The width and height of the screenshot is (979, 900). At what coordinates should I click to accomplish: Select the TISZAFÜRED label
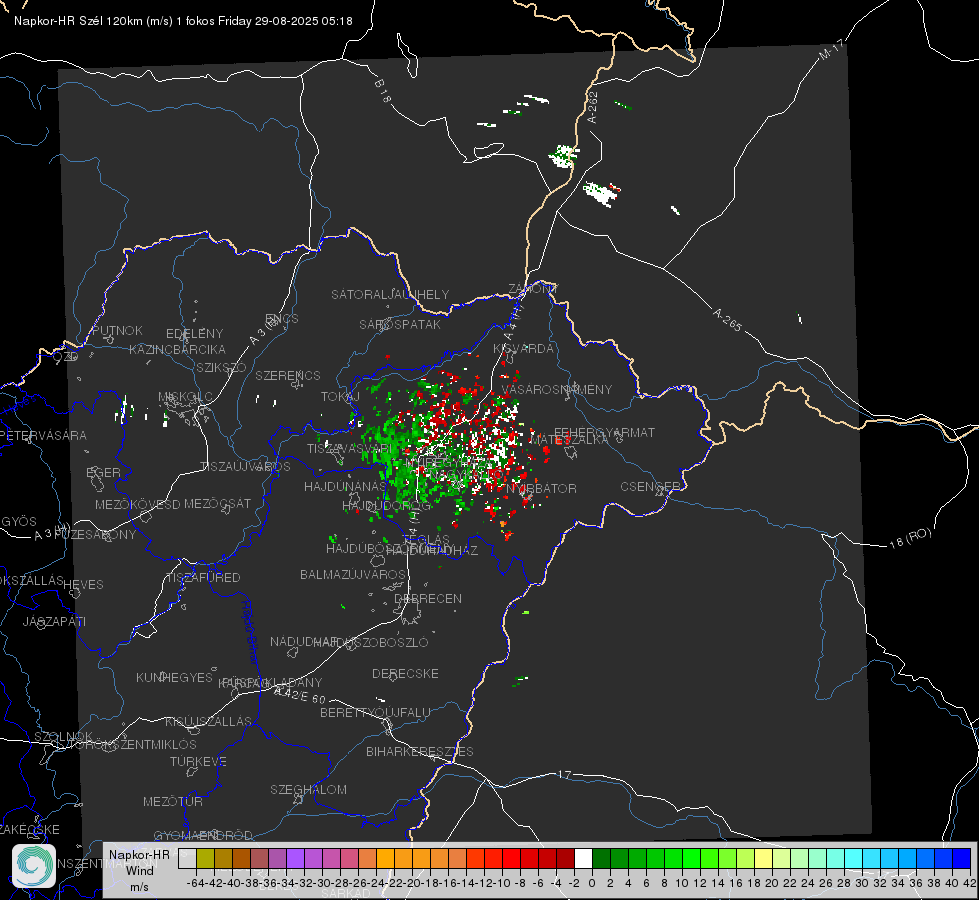[204, 578]
